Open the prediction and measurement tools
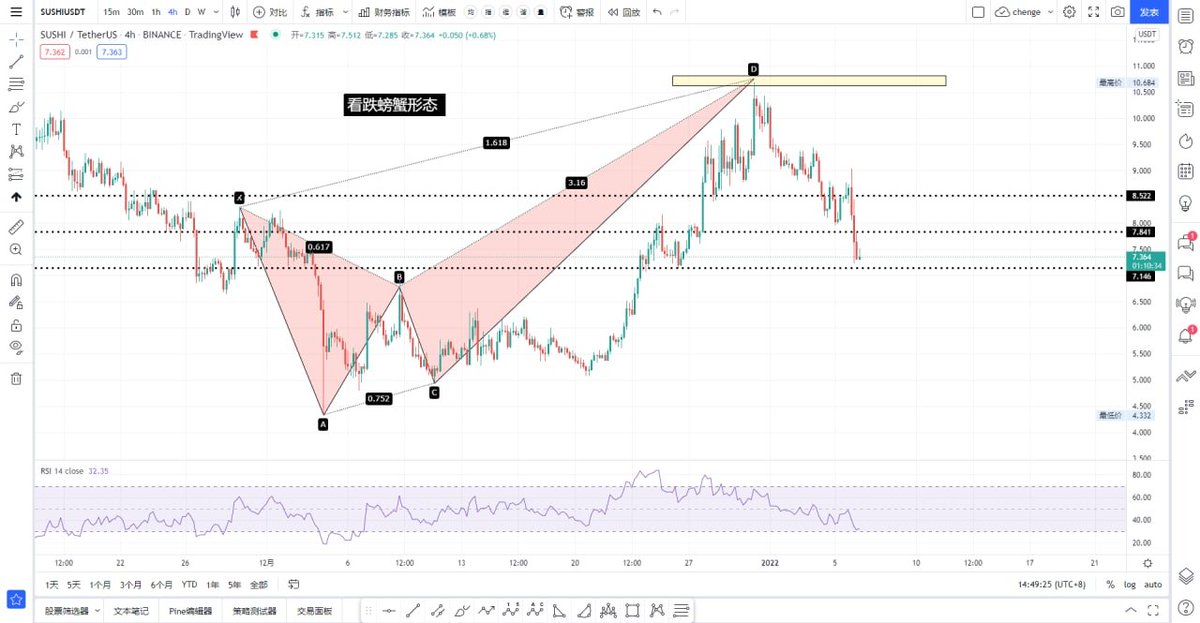Screen dimensions: 1200x623 click(x=16, y=174)
